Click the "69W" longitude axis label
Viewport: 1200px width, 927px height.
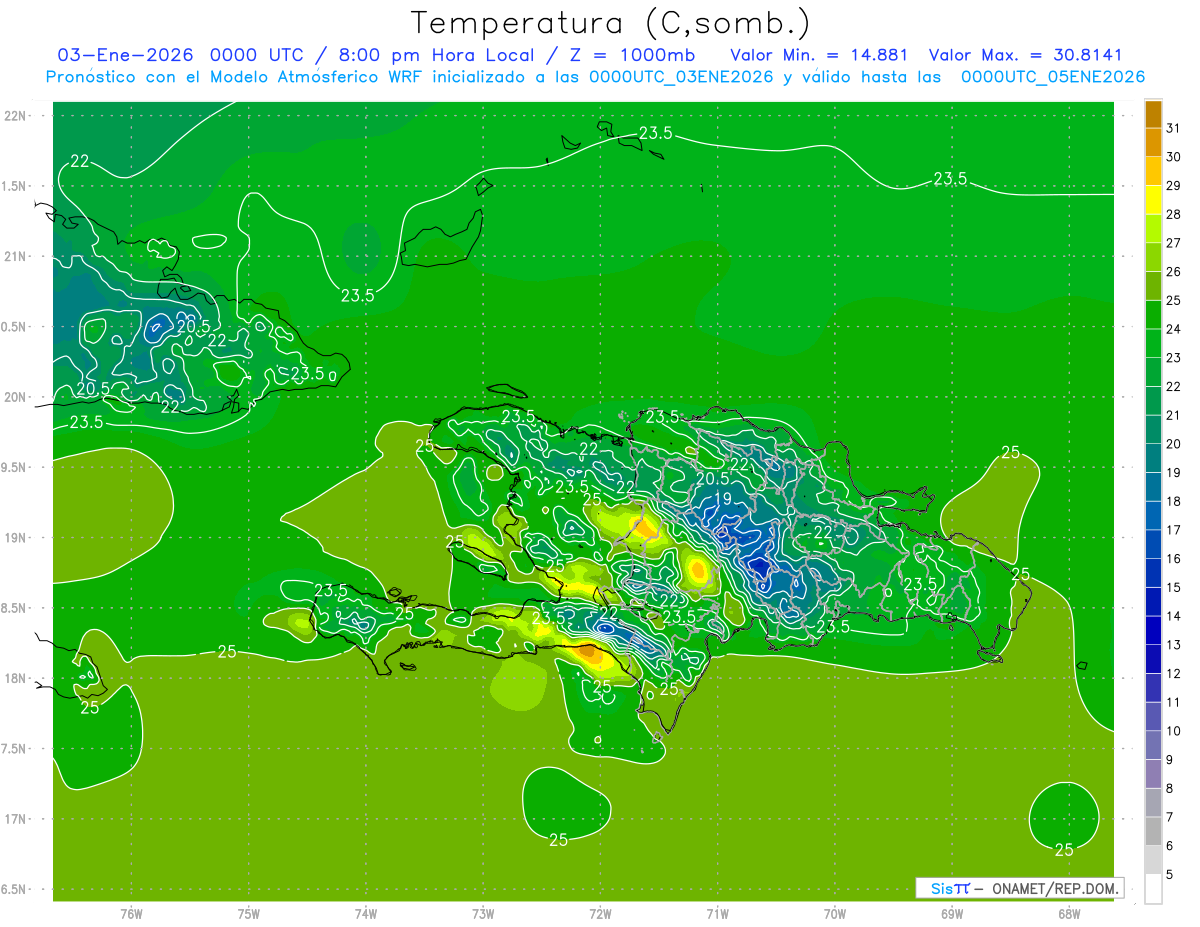coord(951,914)
